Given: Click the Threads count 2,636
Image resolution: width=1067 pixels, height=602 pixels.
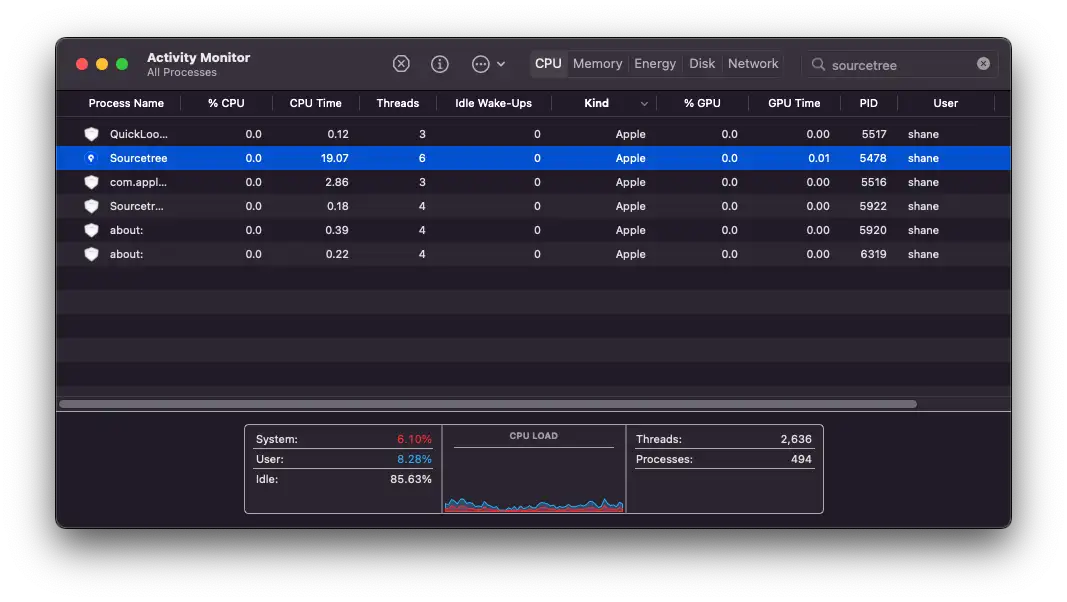Looking at the screenshot, I should [795, 439].
